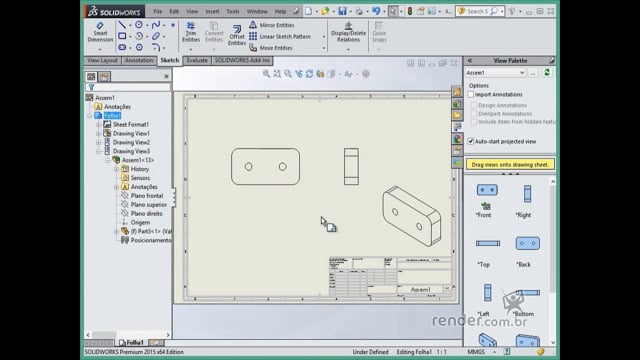
Task: Toggle Include items from hidden features checkbox
Action: coord(474,122)
